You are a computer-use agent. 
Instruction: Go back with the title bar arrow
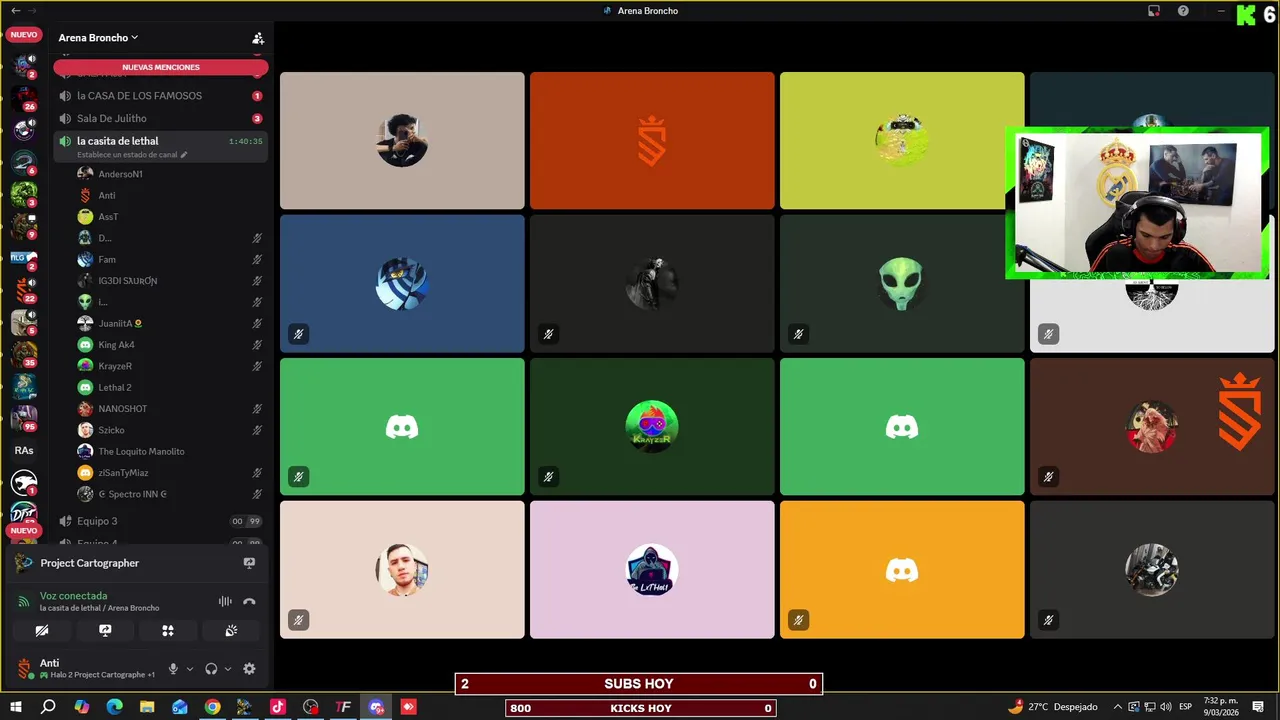[15, 11]
